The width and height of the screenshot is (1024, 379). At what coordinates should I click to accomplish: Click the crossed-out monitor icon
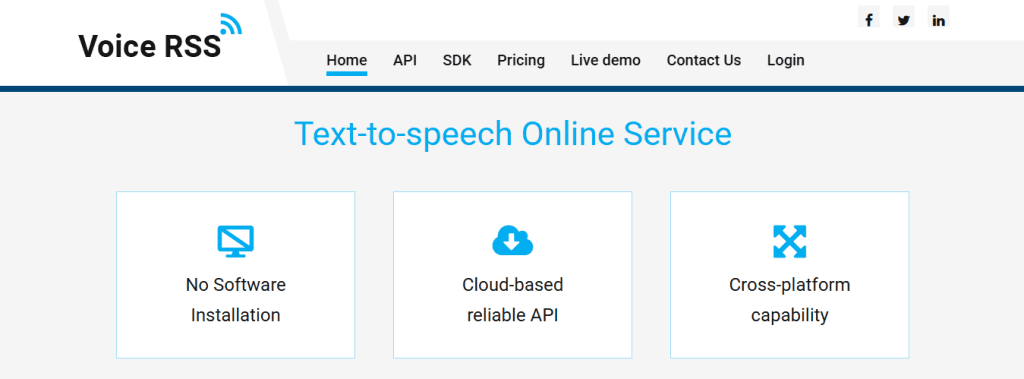(x=236, y=241)
